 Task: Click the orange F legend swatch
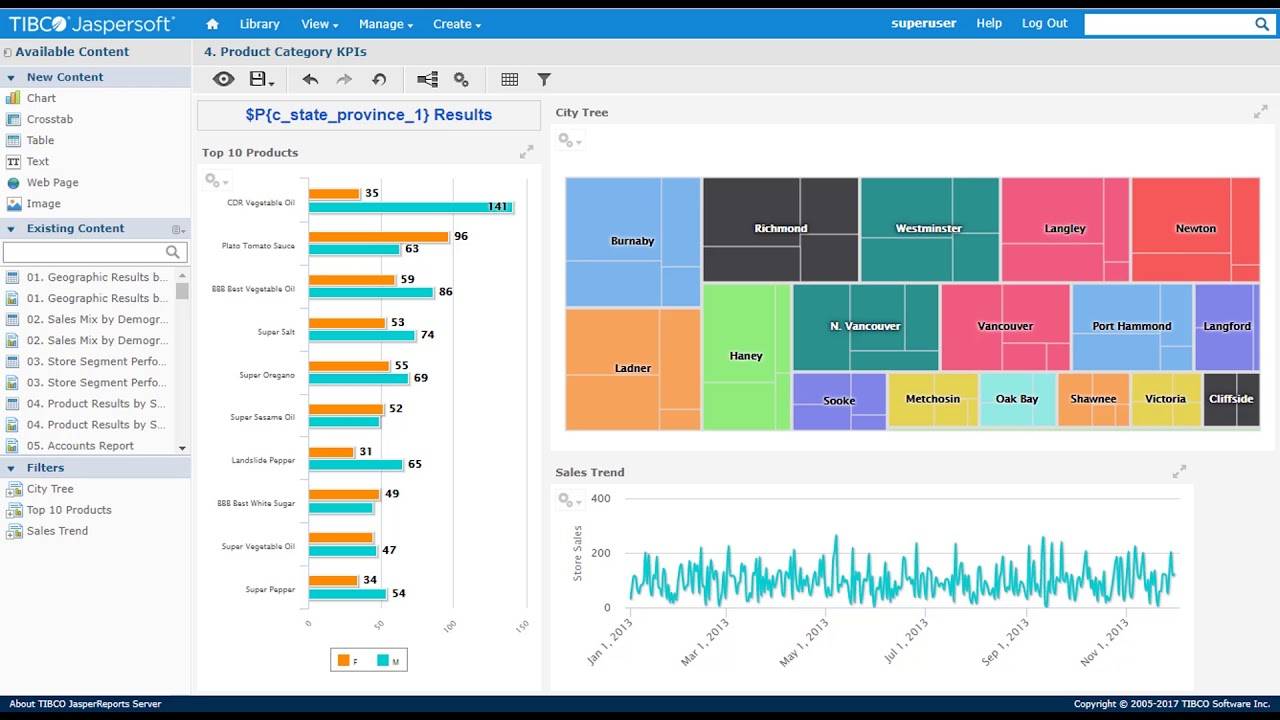(344, 660)
